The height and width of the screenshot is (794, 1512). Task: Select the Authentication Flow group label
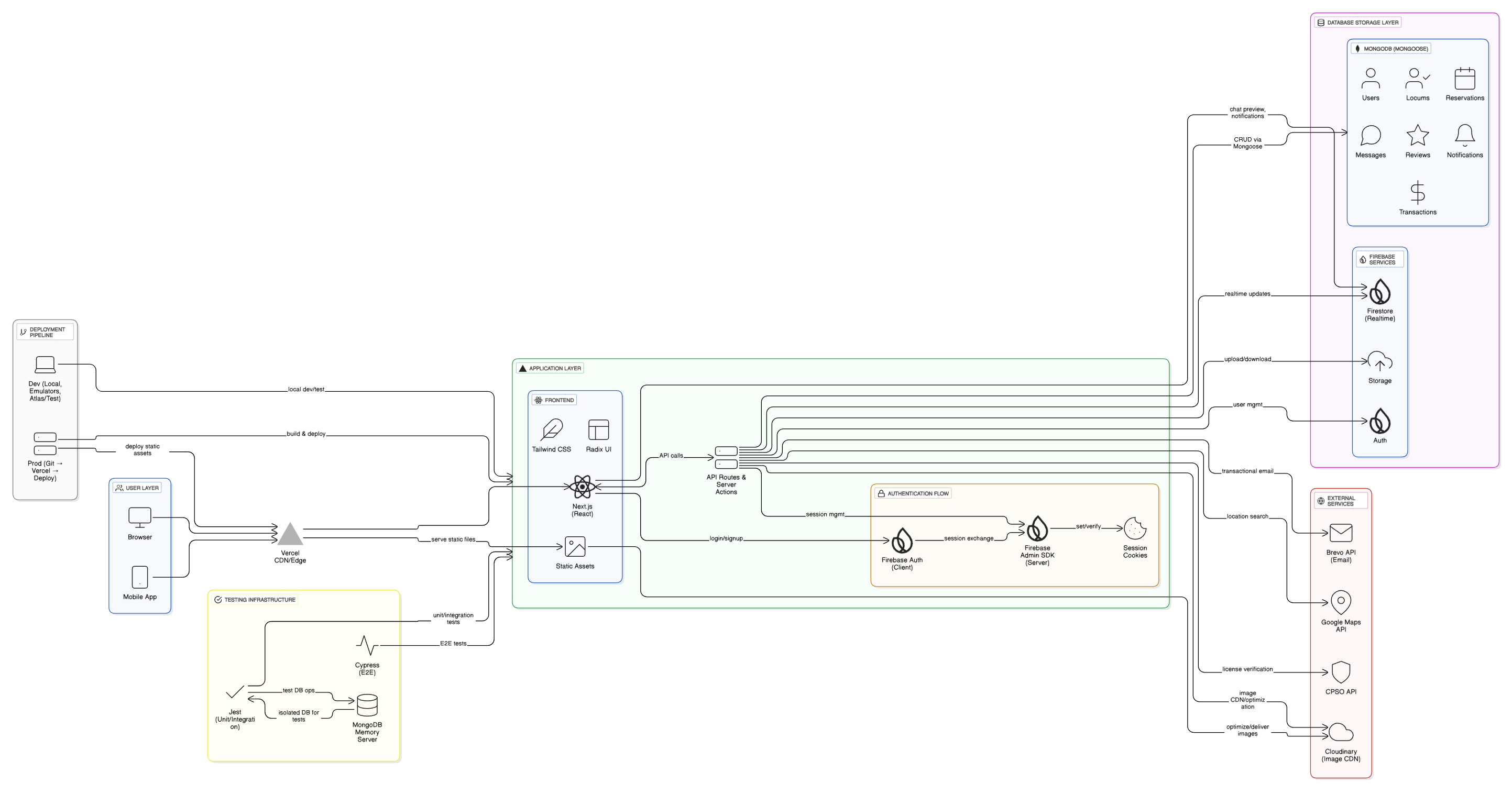(912, 493)
